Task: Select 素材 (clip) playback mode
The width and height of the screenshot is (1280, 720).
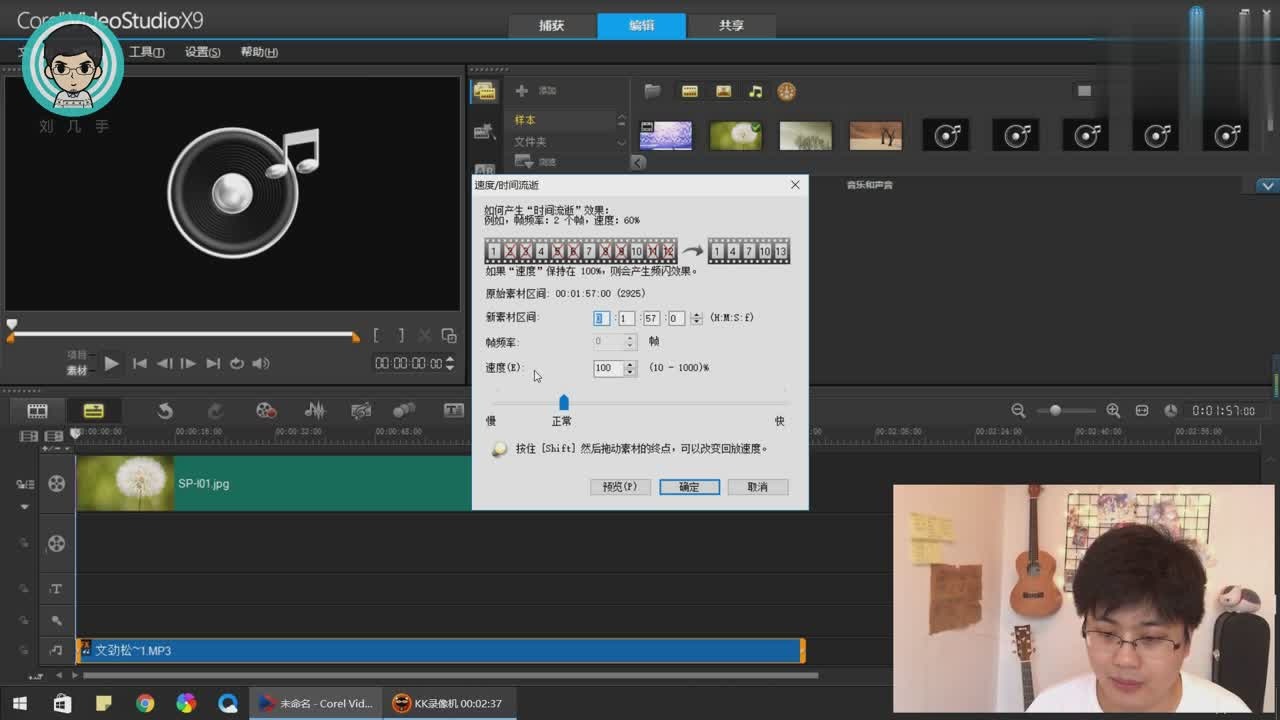Action: click(77, 371)
